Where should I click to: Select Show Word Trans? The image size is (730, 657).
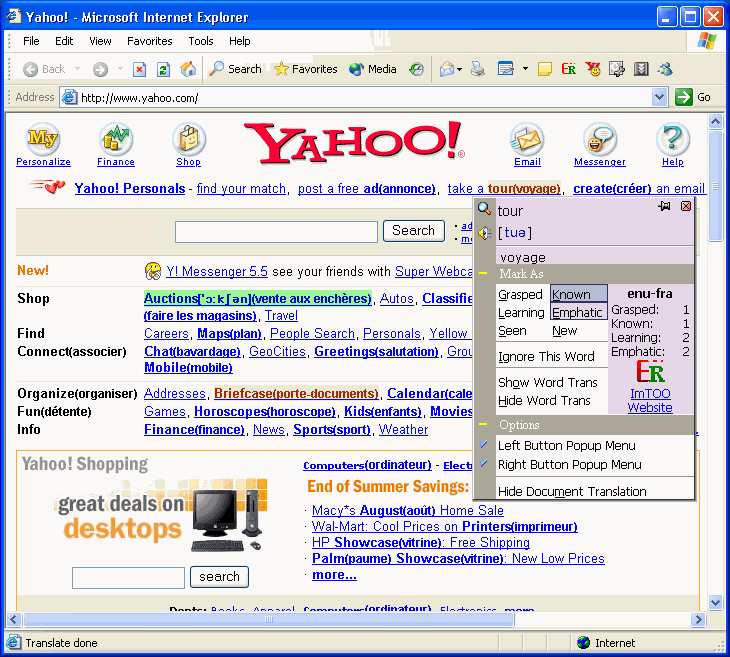click(548, 383)
